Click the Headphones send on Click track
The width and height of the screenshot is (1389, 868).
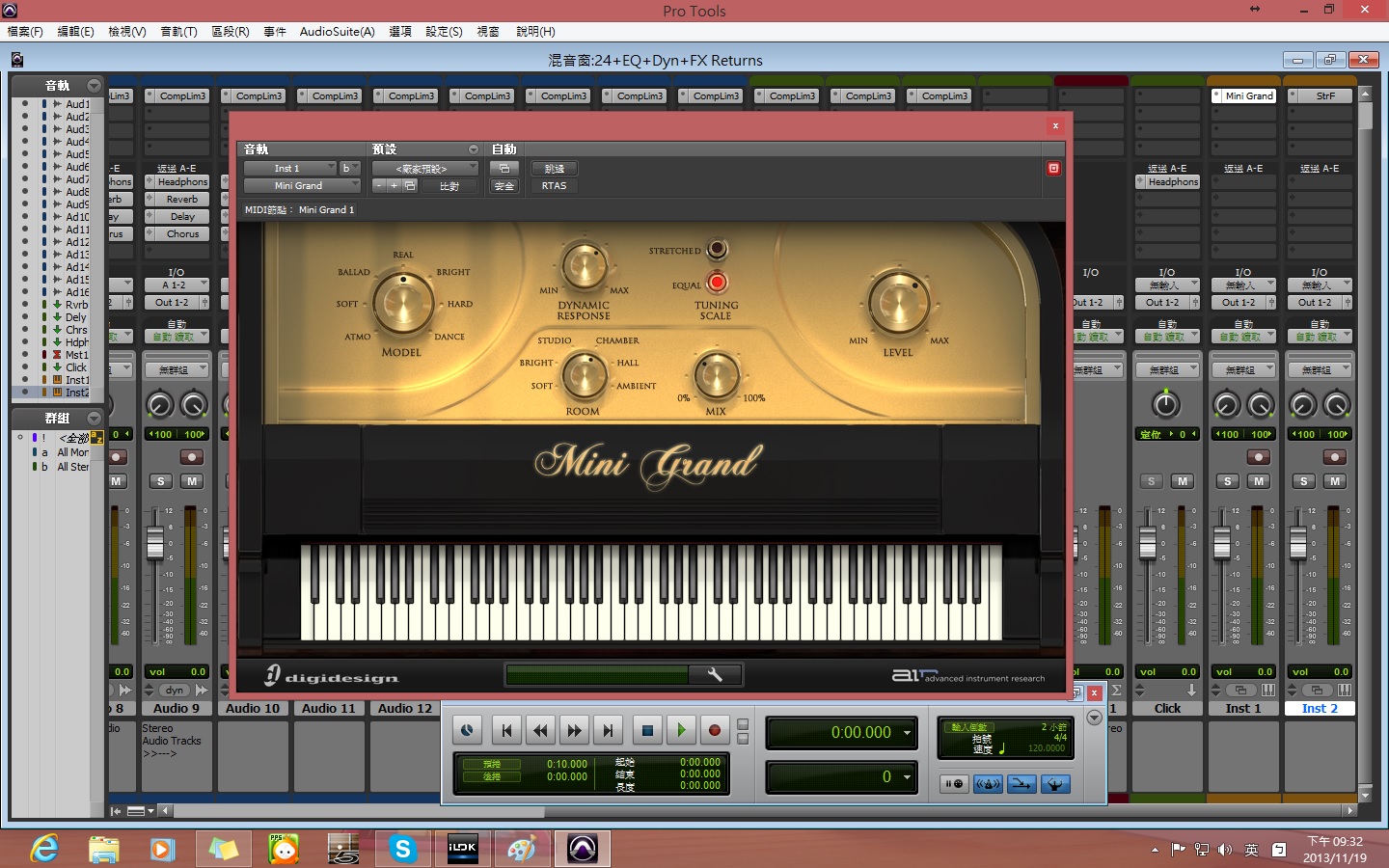pos(1173,181)
